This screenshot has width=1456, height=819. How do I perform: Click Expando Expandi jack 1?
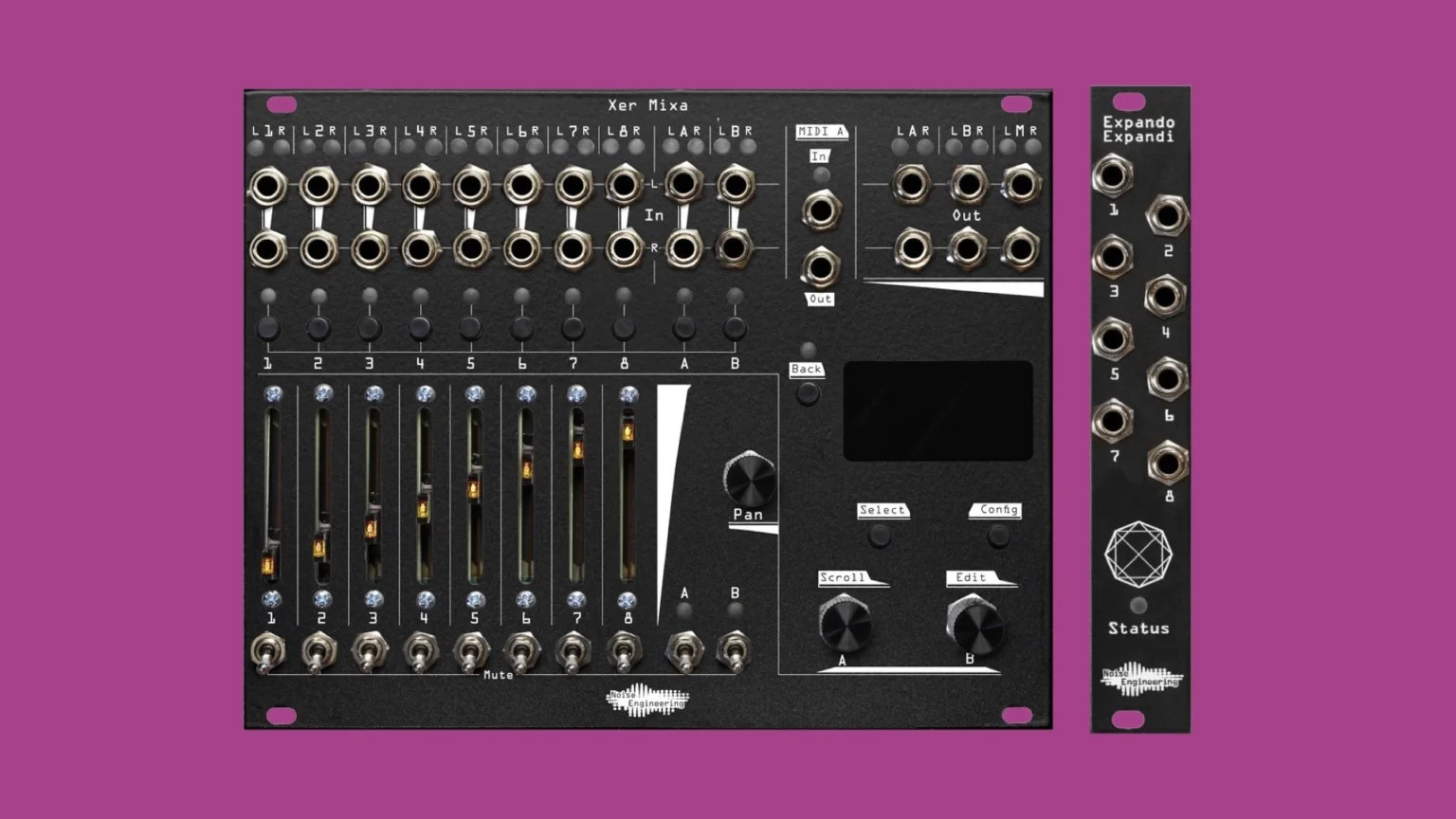(x=1113, y=175)
